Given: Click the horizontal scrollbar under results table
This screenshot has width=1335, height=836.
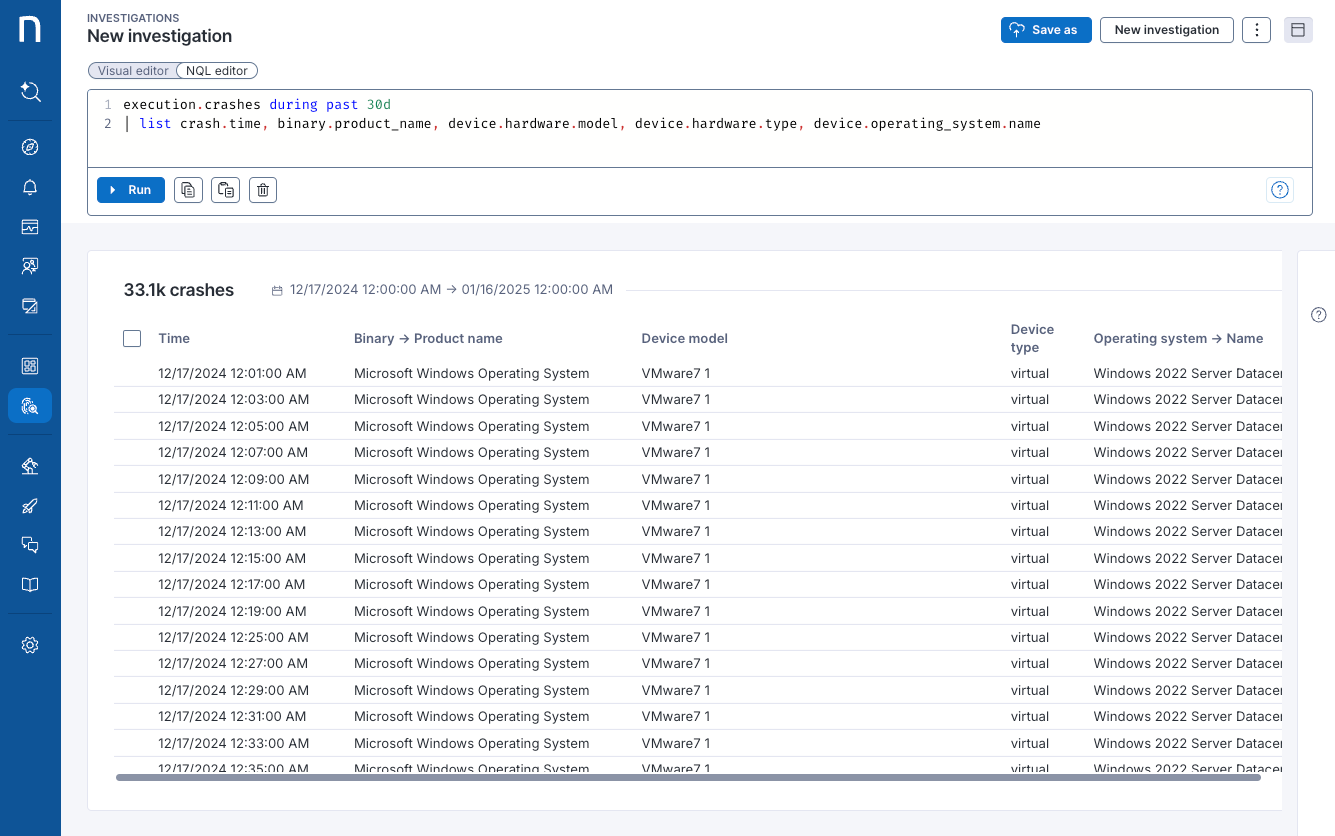Looking at the screenshot, I should coord(688,777).
